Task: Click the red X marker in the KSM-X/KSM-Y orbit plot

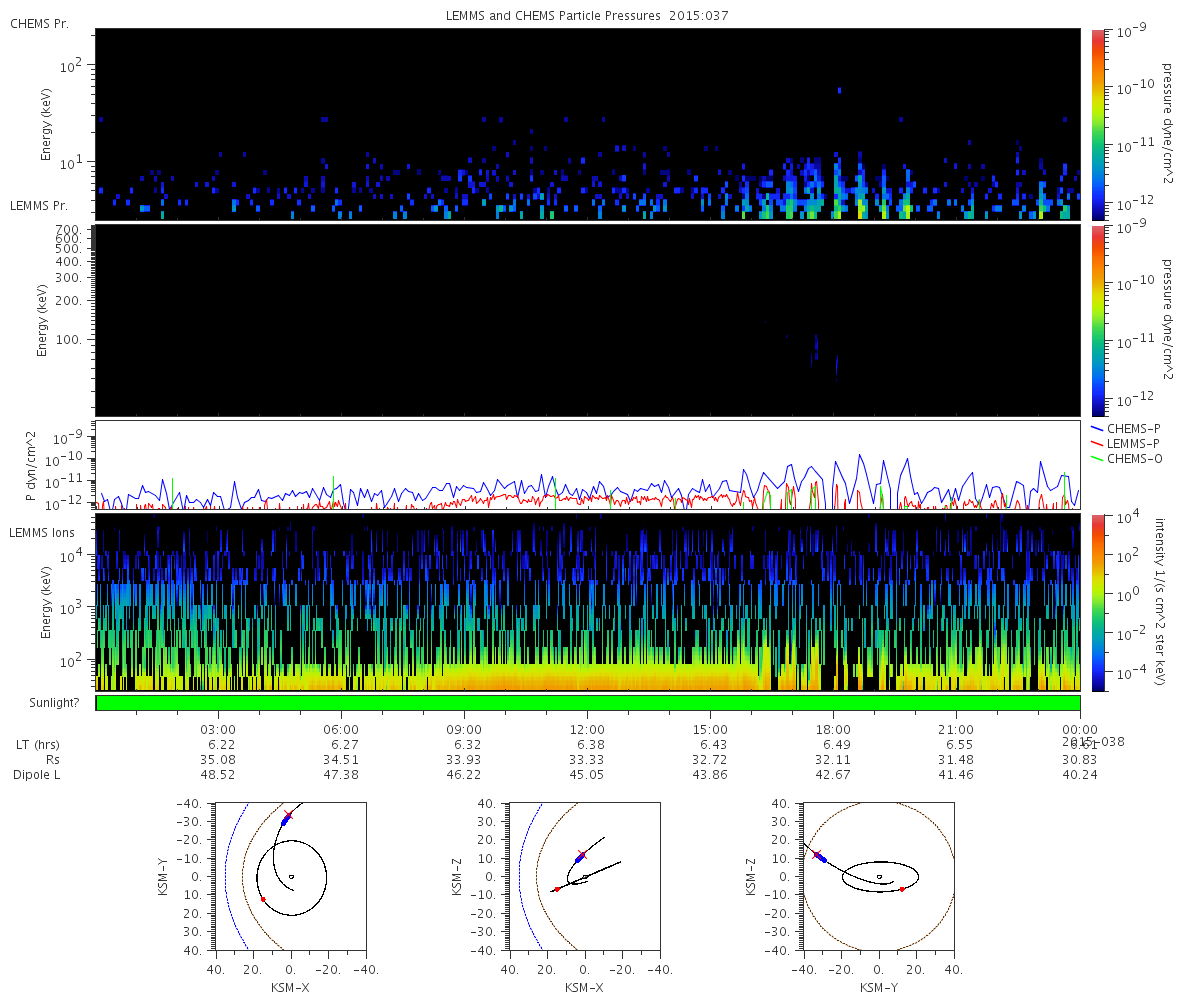Action: click(x=288, y=815)
